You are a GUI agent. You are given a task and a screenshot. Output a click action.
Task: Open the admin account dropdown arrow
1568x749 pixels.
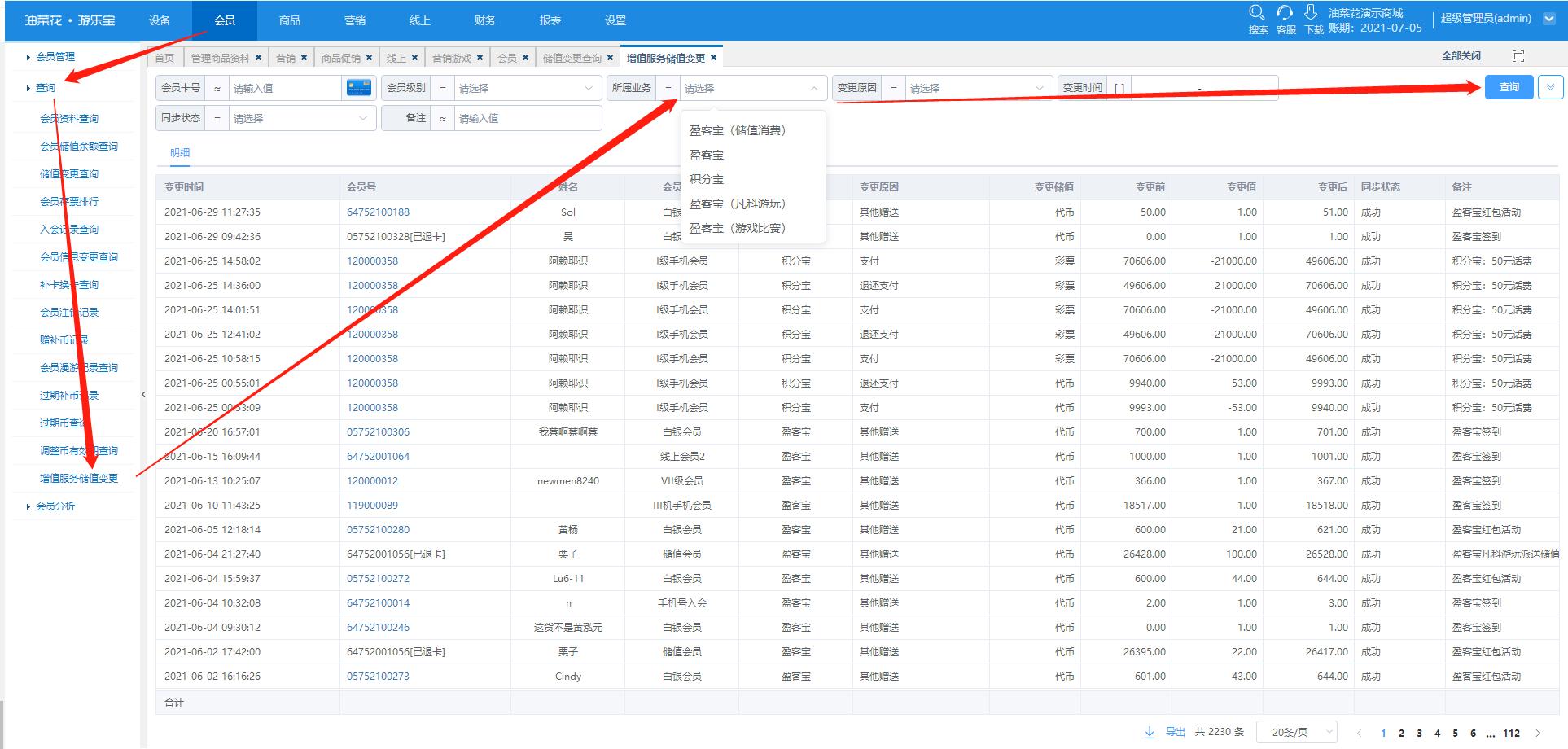(x=1549, y=19)
